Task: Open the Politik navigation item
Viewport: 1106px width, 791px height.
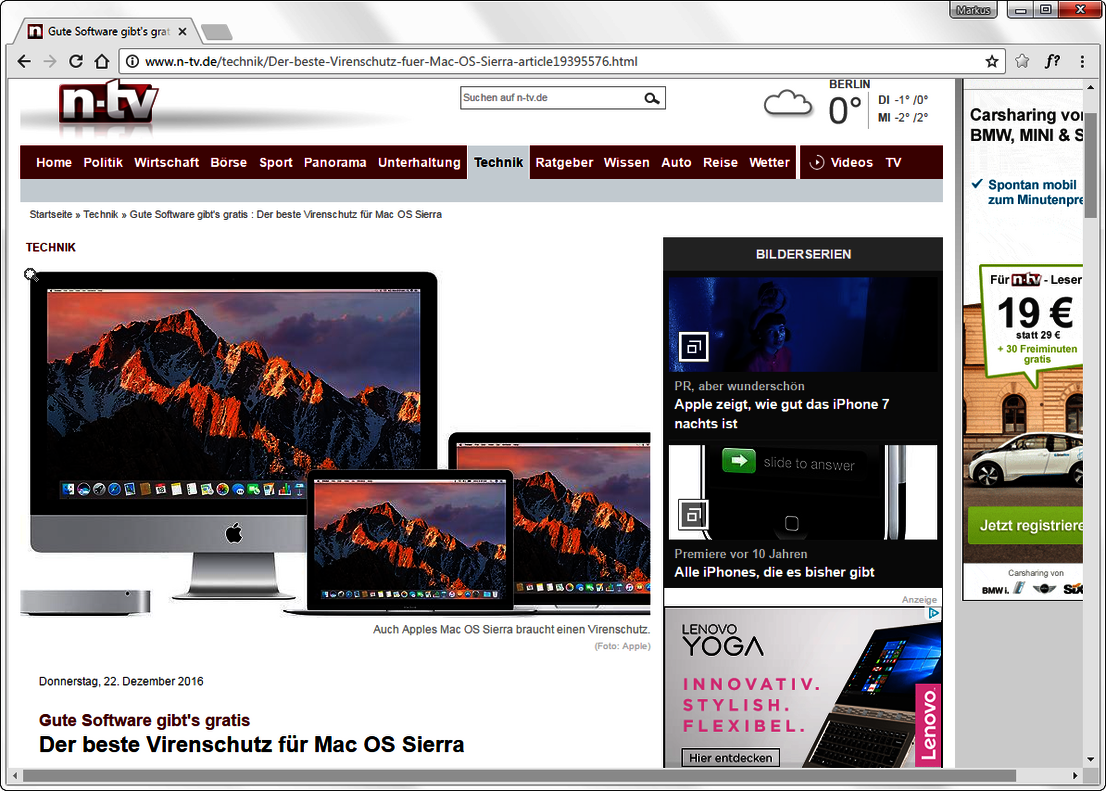Action: pos(103,162)
